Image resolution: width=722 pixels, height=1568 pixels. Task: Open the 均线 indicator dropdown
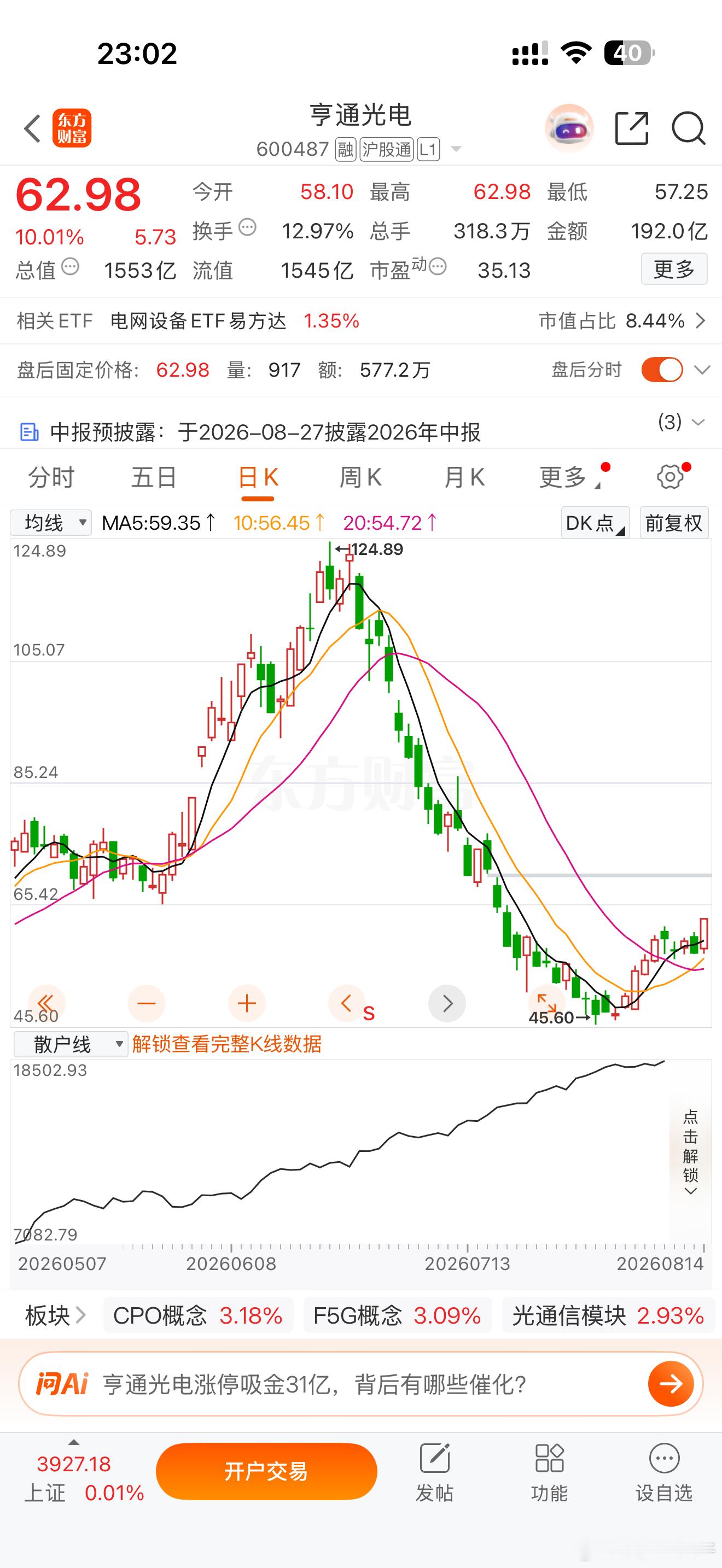click(x=51, y=523)
